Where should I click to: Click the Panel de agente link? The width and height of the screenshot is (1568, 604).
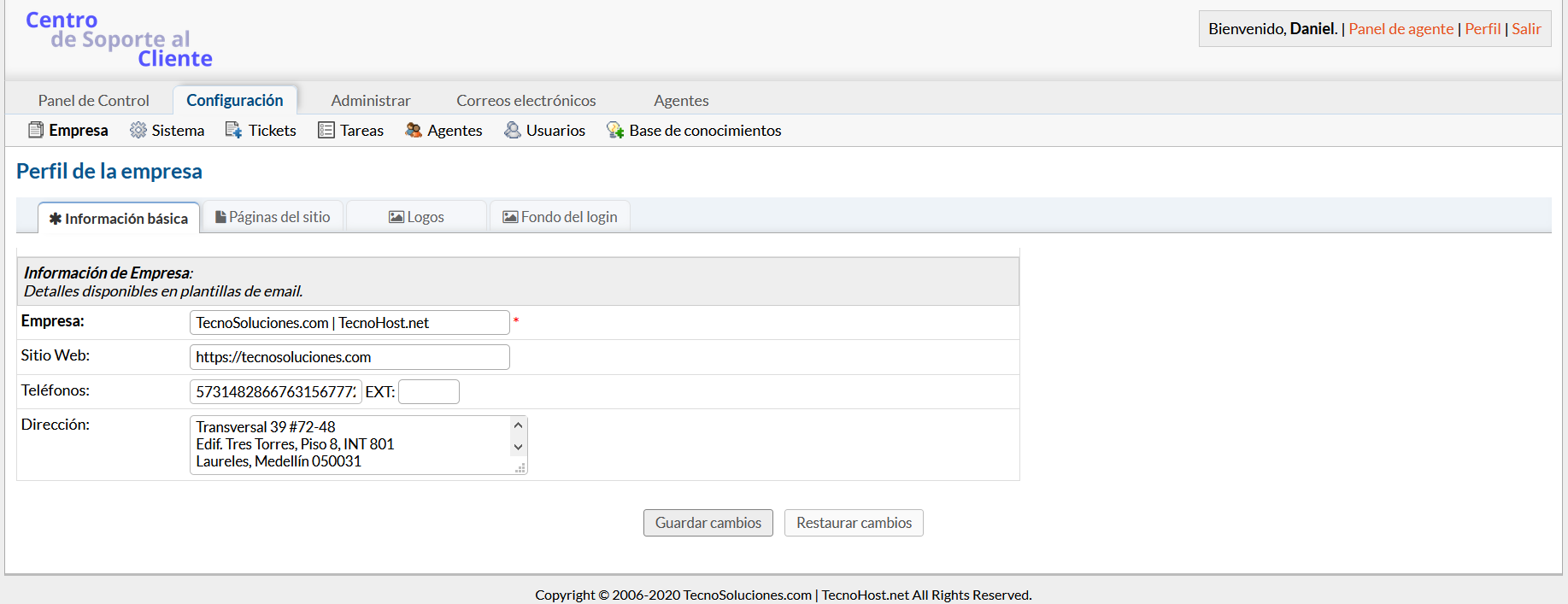click(1401, 29)
